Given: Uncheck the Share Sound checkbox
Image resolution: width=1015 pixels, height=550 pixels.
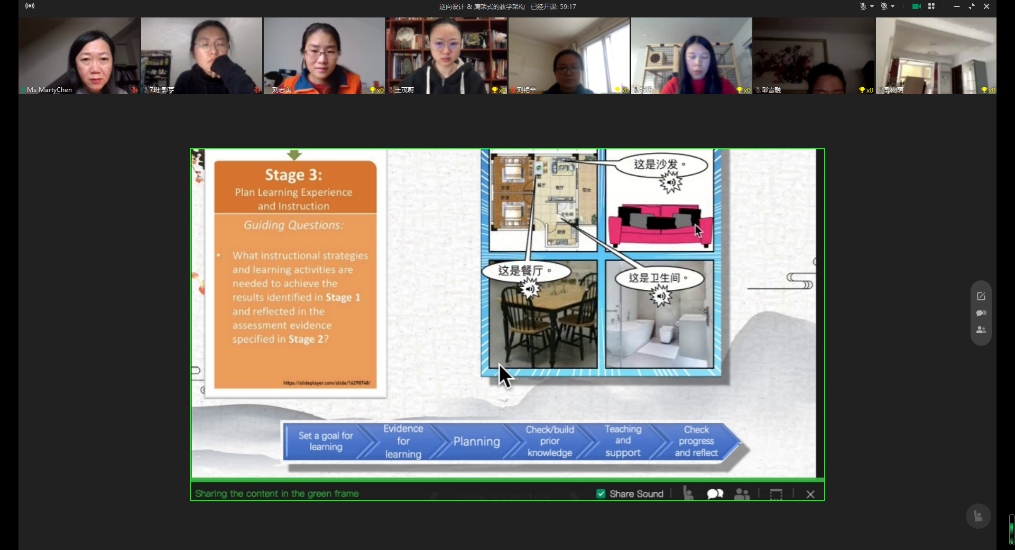Looking at the screenshot, I should pyautogui.click(x=600, y=494).
